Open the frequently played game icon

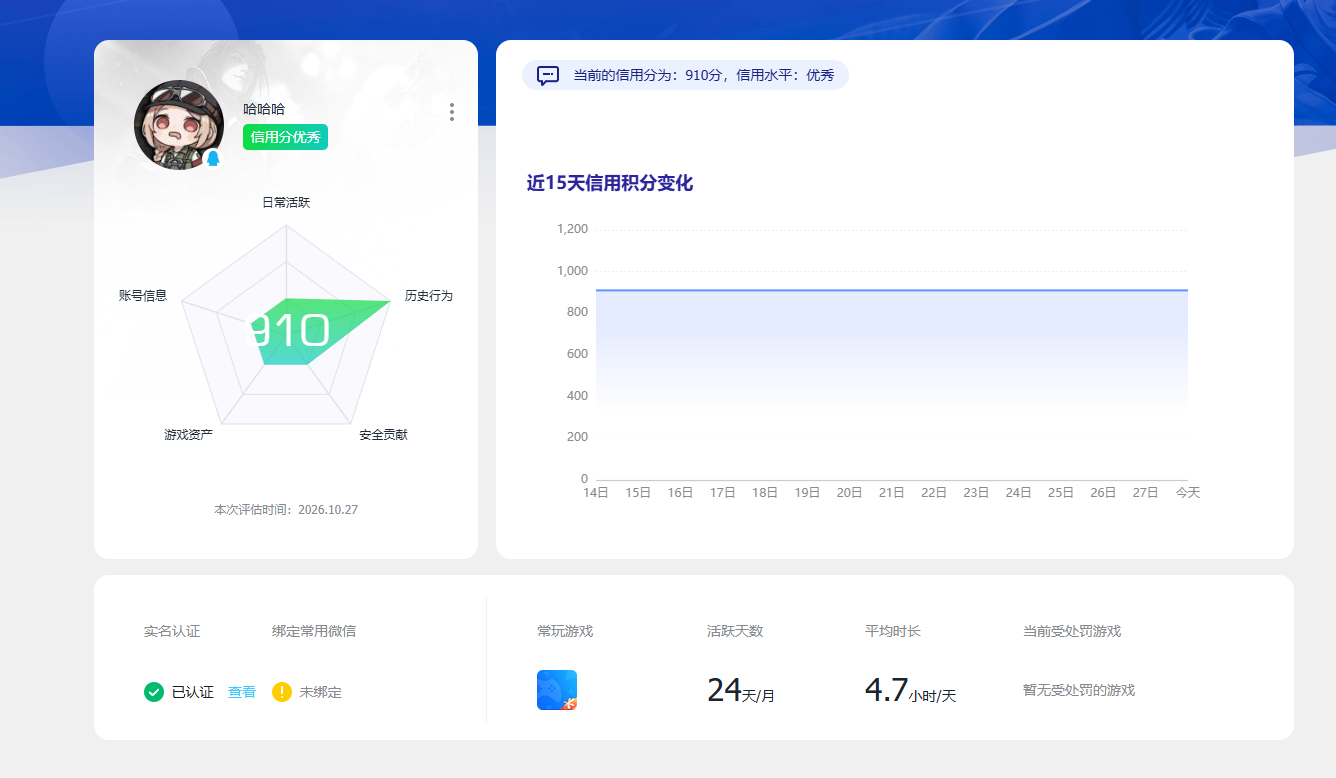point(557,690)
